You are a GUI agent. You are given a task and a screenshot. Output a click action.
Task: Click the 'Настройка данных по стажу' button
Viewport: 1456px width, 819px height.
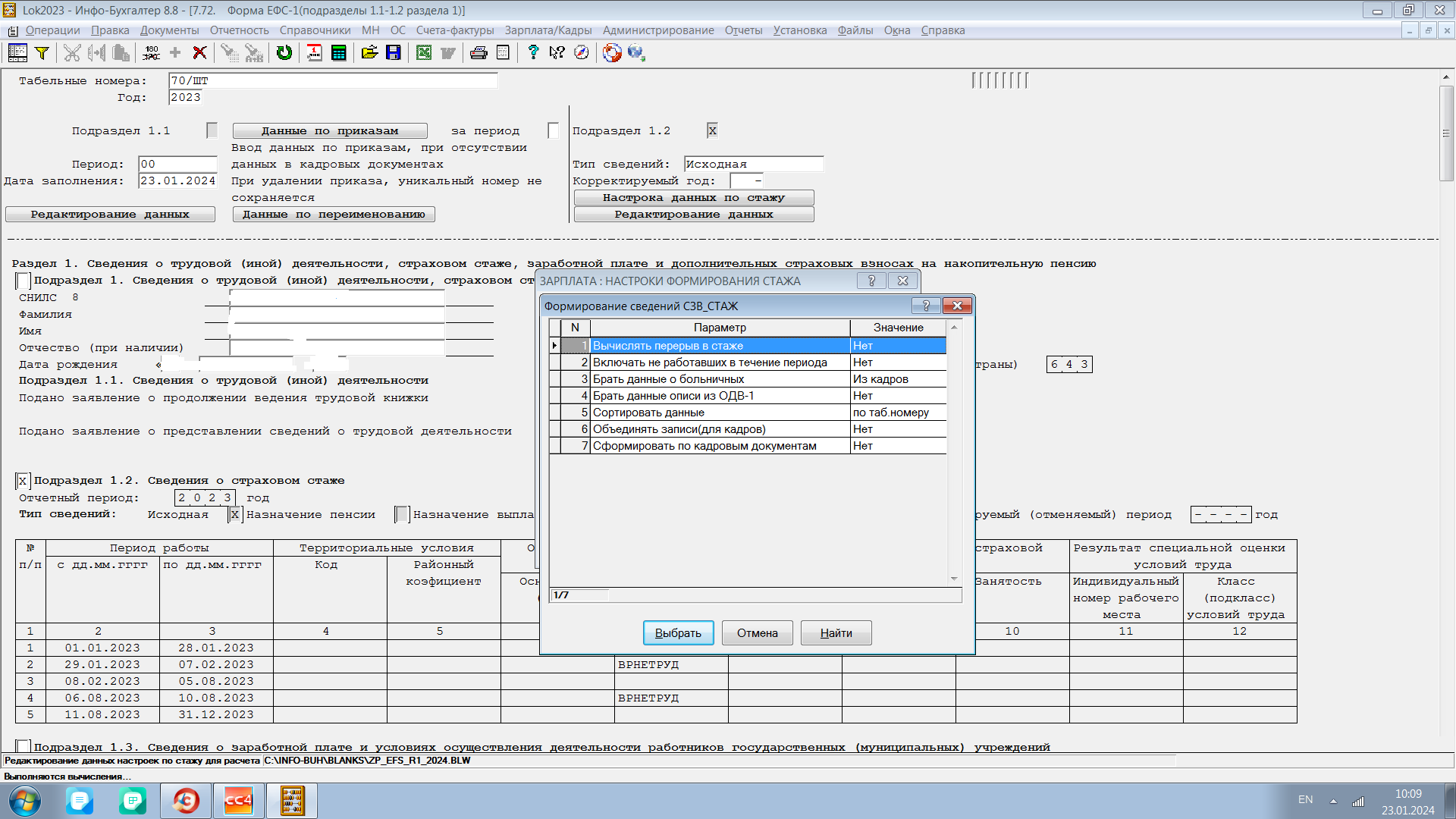[694, 197]
